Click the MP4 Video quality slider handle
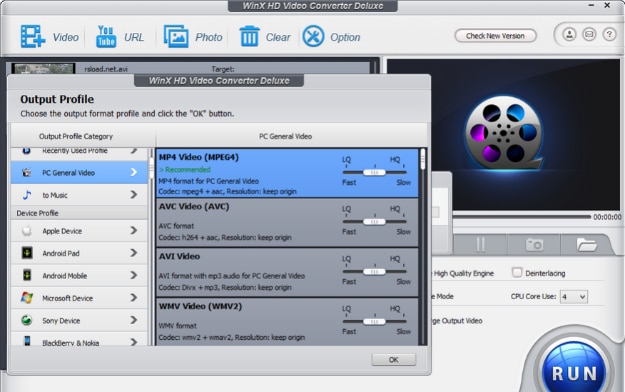 [374, 172]
